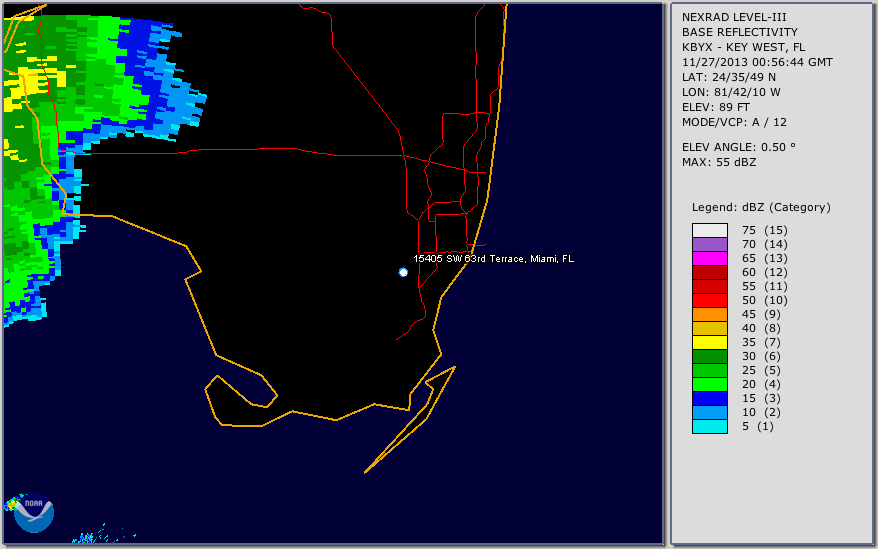Click the 70 dBZ purple legend swatch
The width and height of the screenshot is (878, 549).
(709, 244)
